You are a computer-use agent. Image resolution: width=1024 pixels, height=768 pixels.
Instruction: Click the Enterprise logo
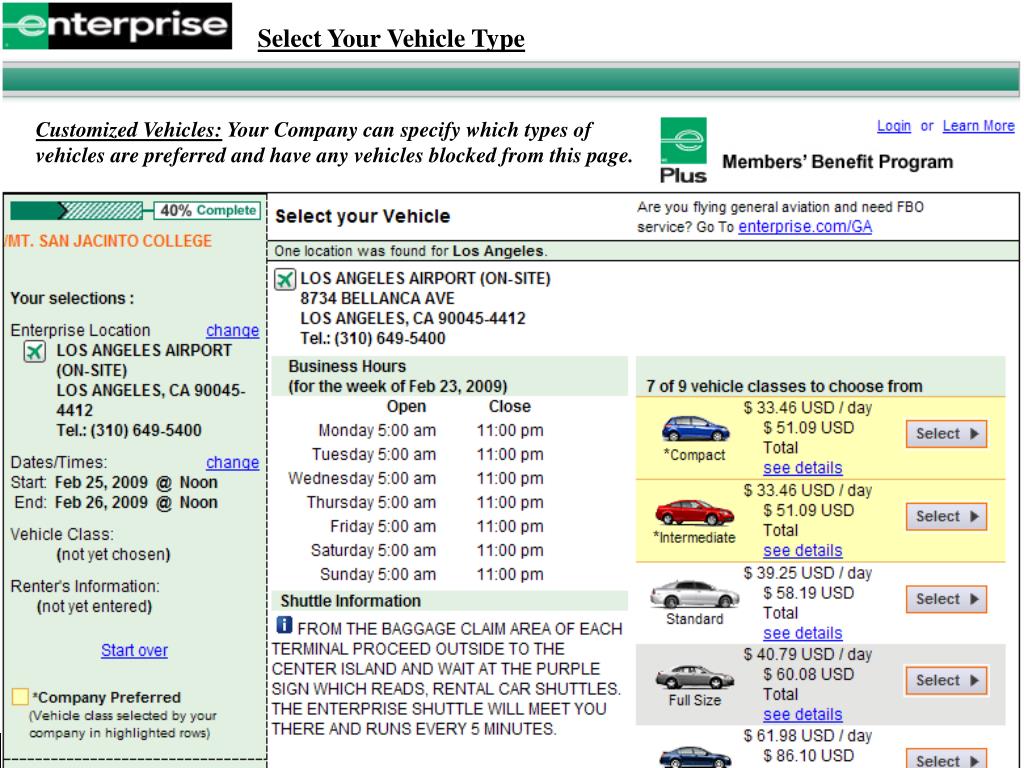(x=117, y=26)
